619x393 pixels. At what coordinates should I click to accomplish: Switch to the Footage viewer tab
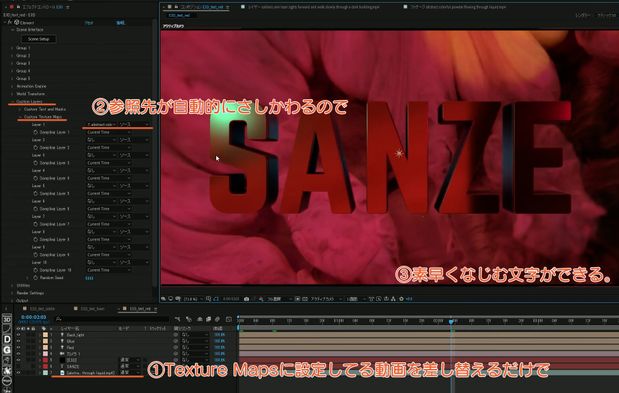(x=454, y=7)
